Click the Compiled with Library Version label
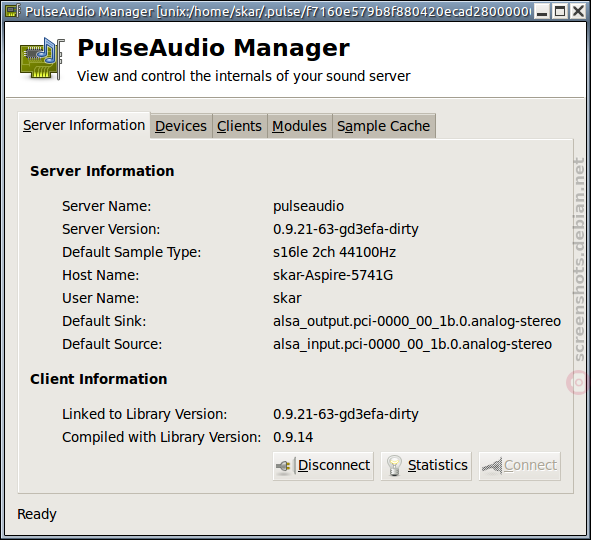Viewport: 591px width, 540px height. click(161, 438)
